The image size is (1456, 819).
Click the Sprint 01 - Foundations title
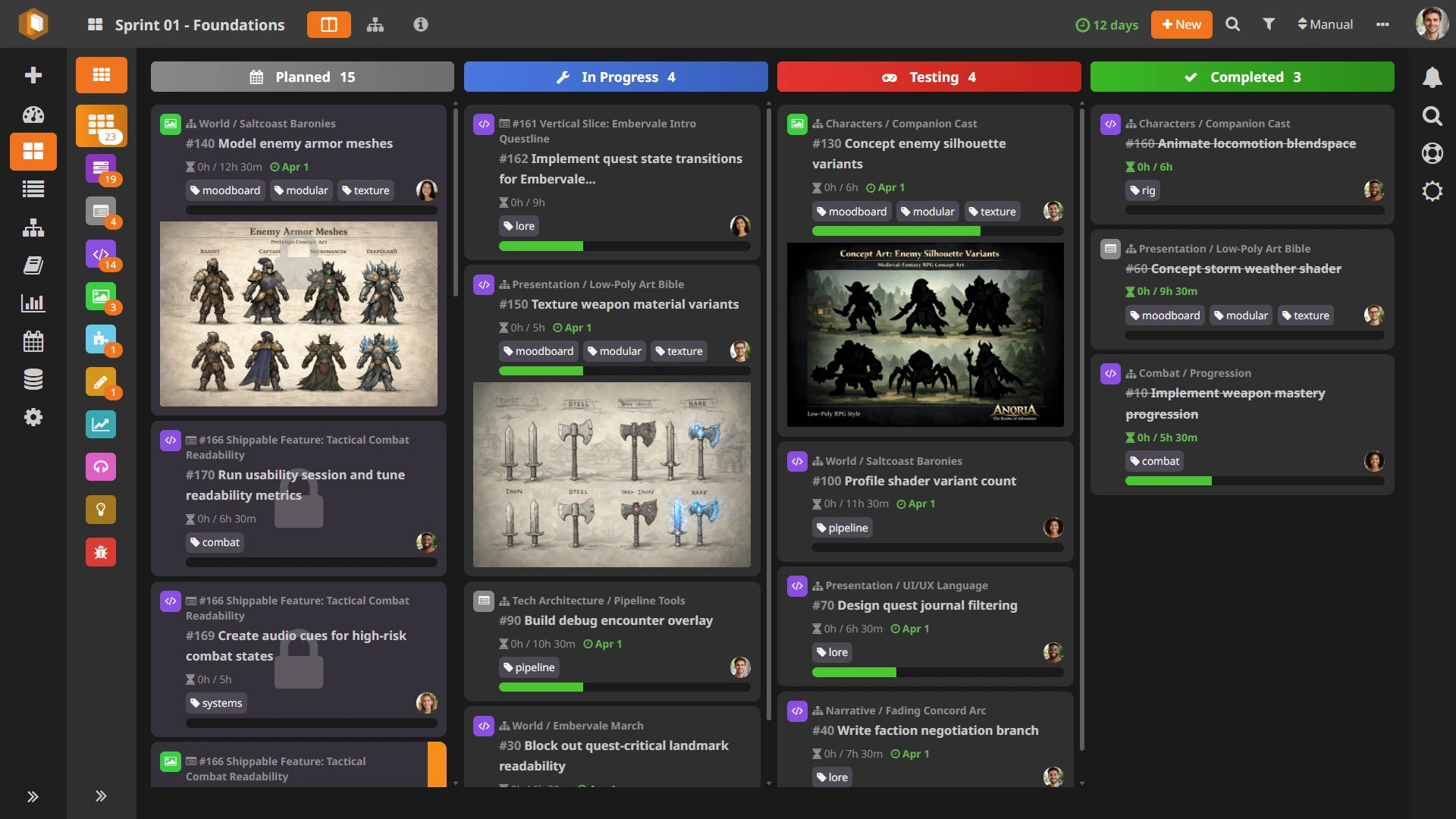(199, 25)
